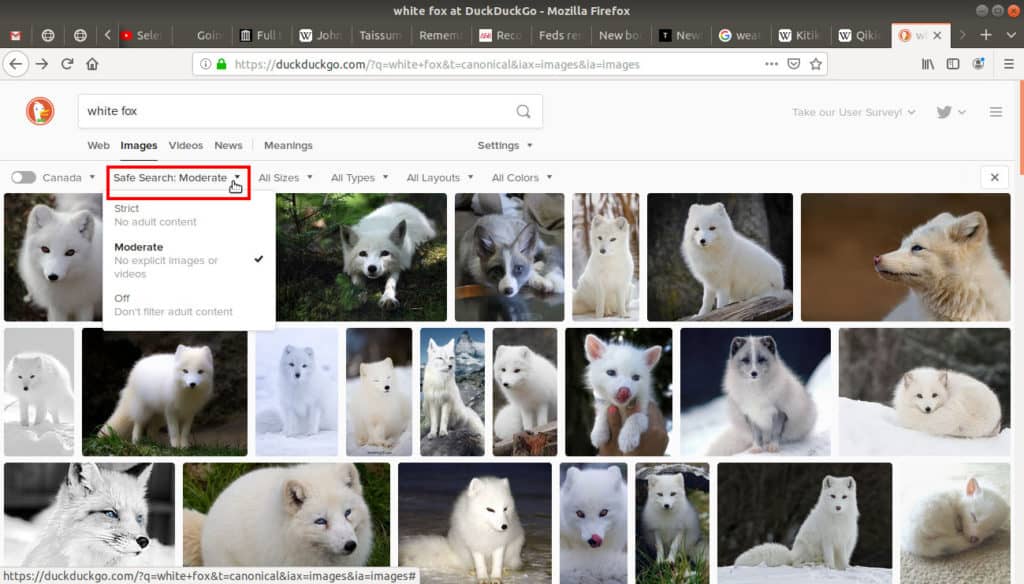Close the active white fox tab
Image resolution: width=1024 pixels, height=584 pixels.
[937, 35]
